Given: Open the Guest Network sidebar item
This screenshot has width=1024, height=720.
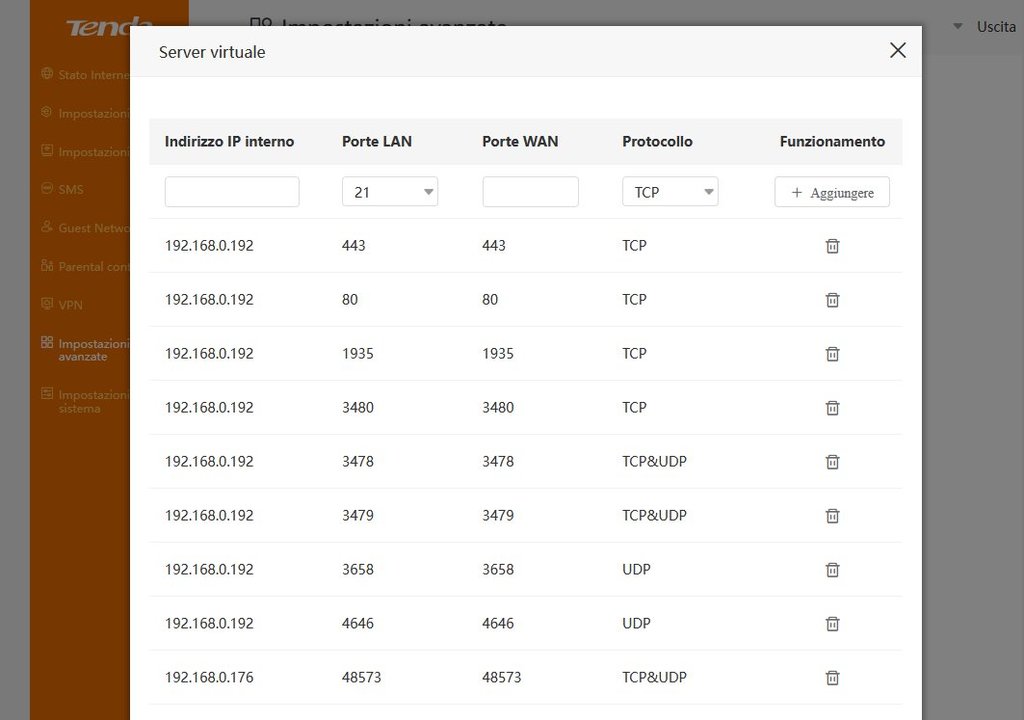Looking at the screenshot, I should 90,228.
